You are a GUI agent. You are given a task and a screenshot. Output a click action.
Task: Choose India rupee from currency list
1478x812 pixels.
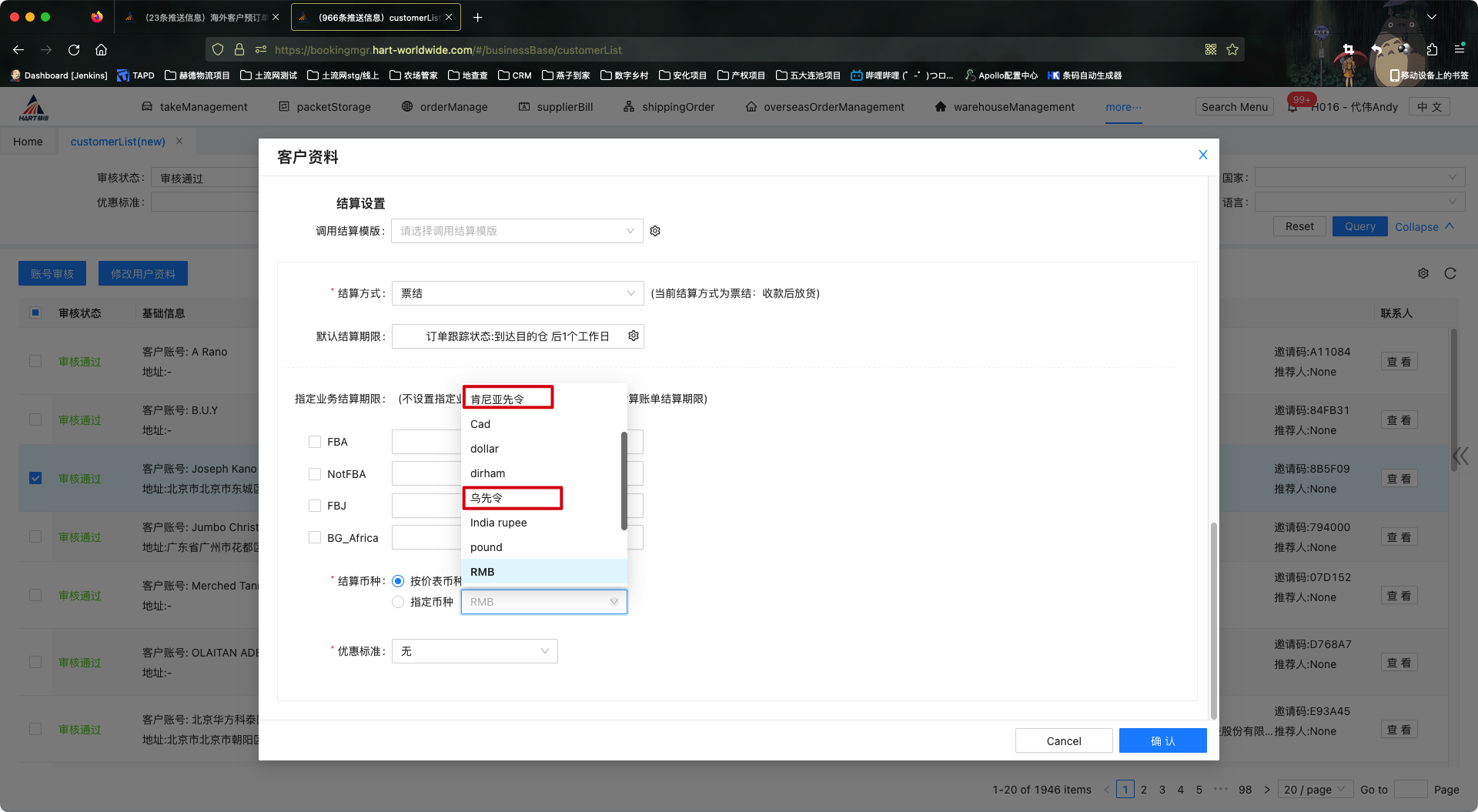pos(499,523)
